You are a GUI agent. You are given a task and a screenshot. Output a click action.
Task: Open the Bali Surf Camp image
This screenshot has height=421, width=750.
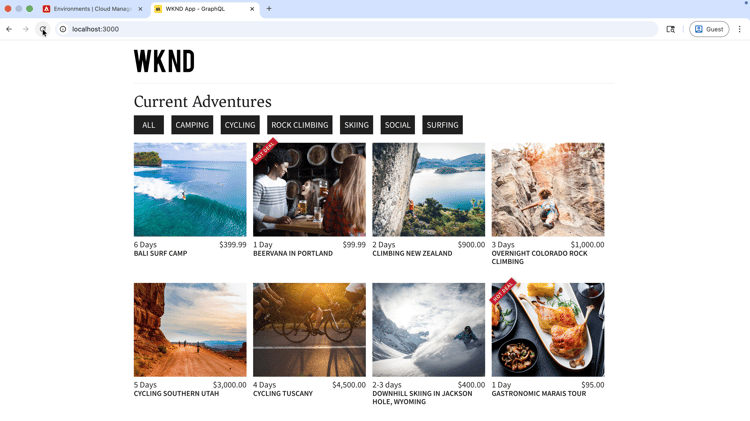[190, 189]
